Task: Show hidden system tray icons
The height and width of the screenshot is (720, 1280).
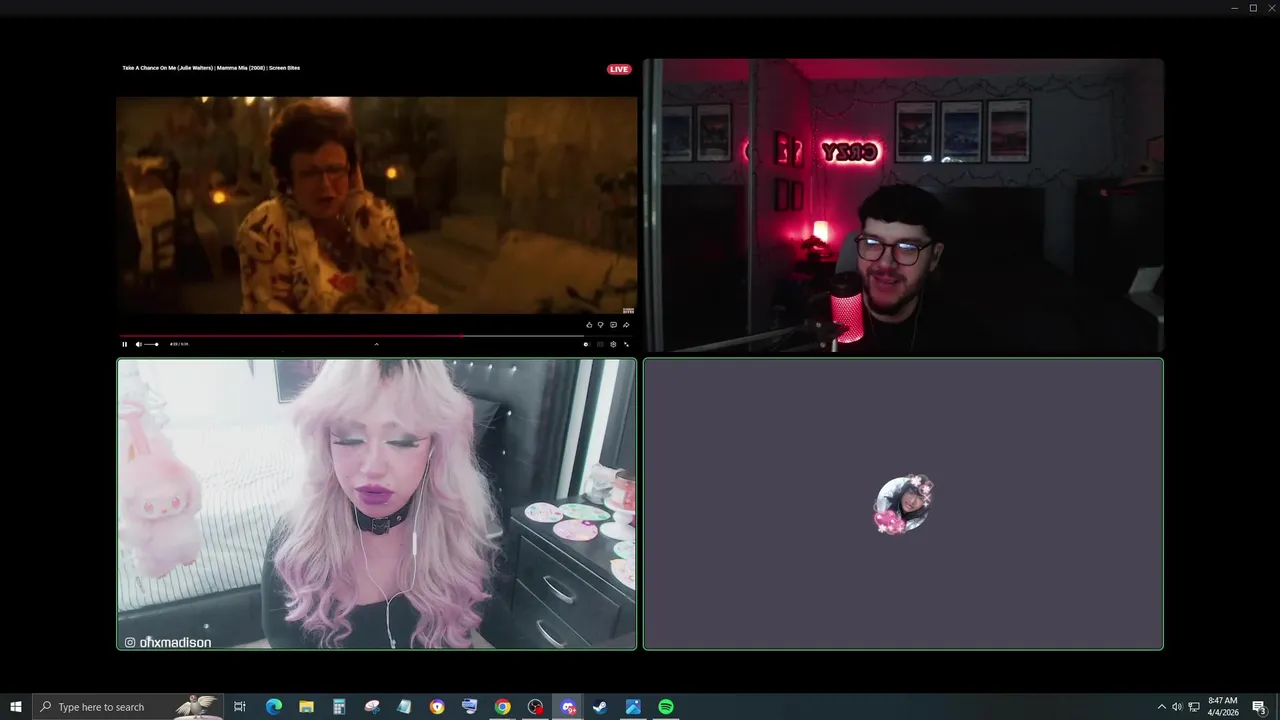Action: click(x=1161, y=707)
